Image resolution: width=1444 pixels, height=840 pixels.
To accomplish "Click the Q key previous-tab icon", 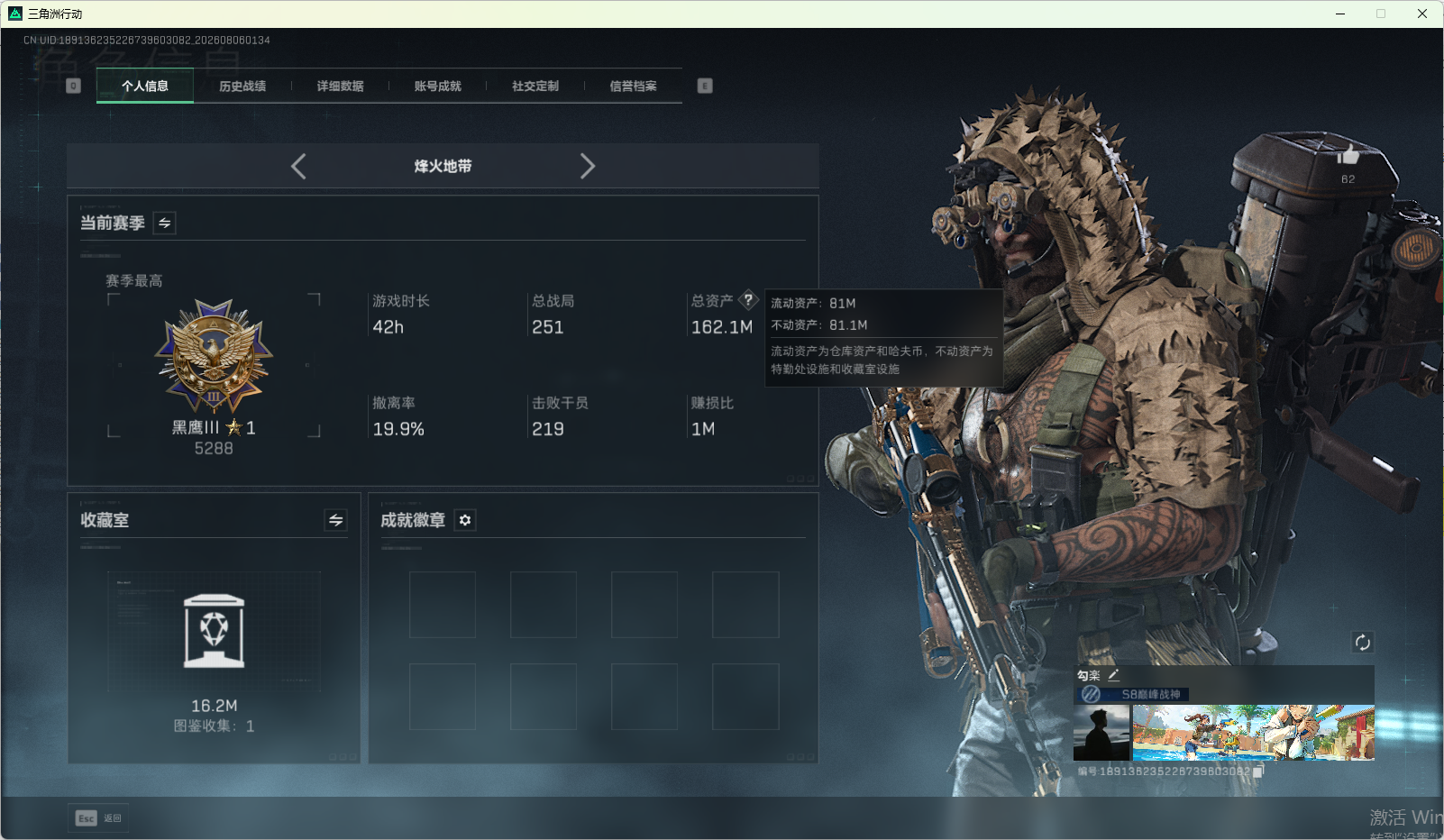I will (74, 86).
